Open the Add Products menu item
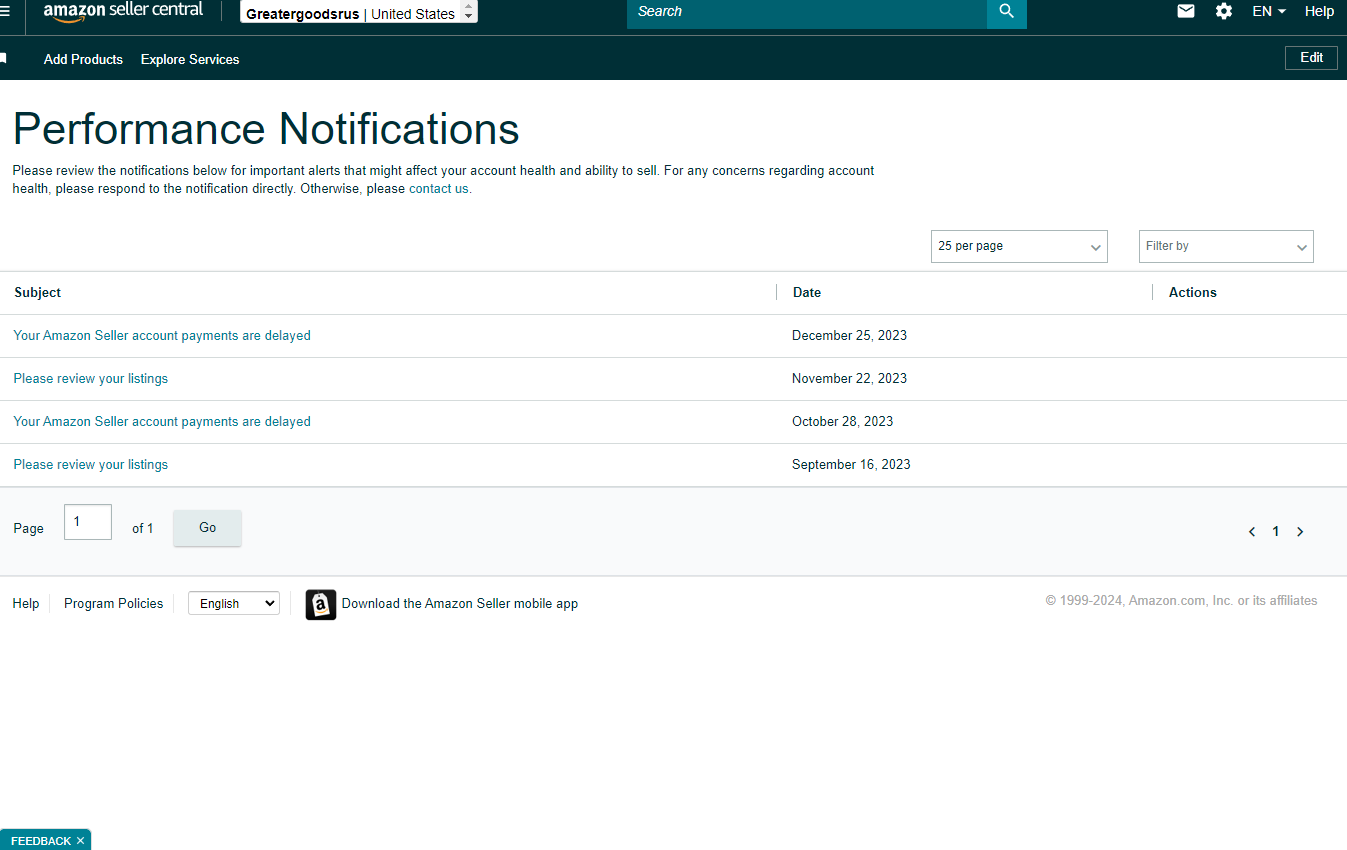 (83, 59)
